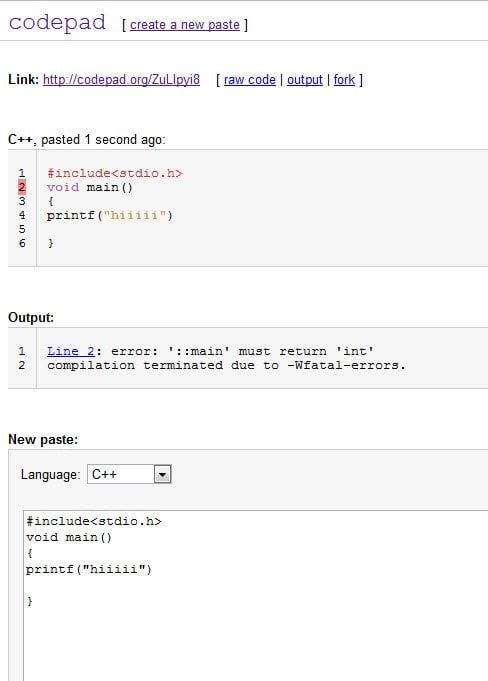This screenshot has width=488, height=681.
Task: Open the 'create a new paste' link
Action: (185, 25)
